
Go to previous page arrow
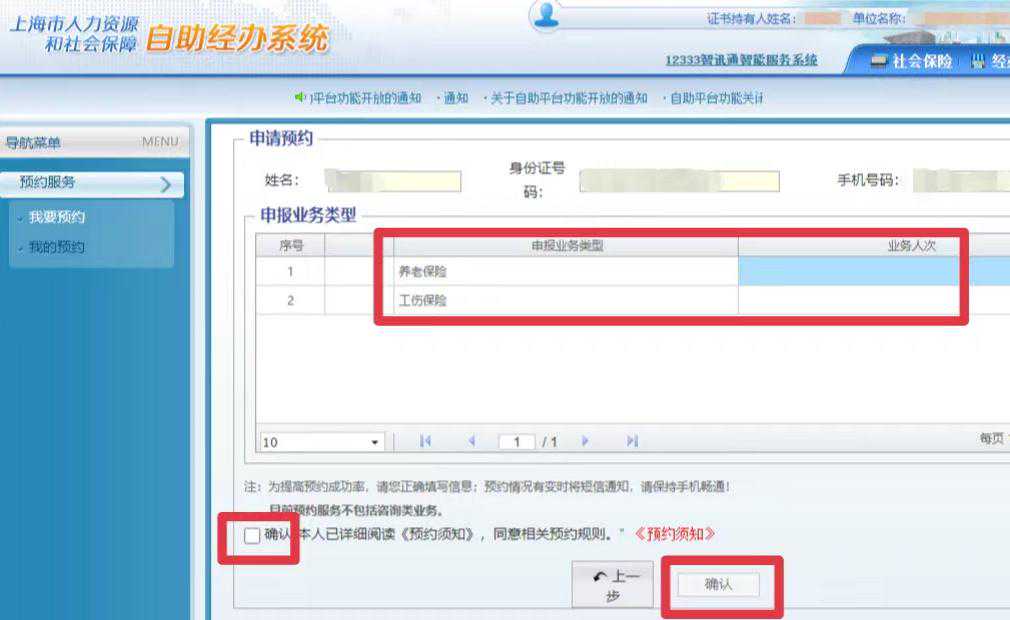tap(472, 441)
